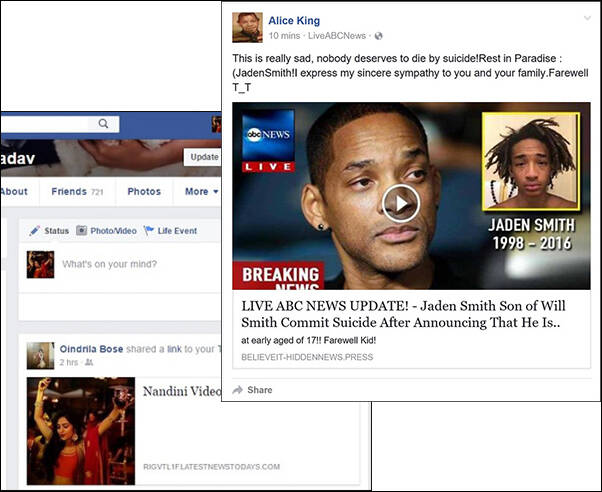This screenshot has width=602, height=492.
Task: Play the Jaden Smith video
Action: 401,203
